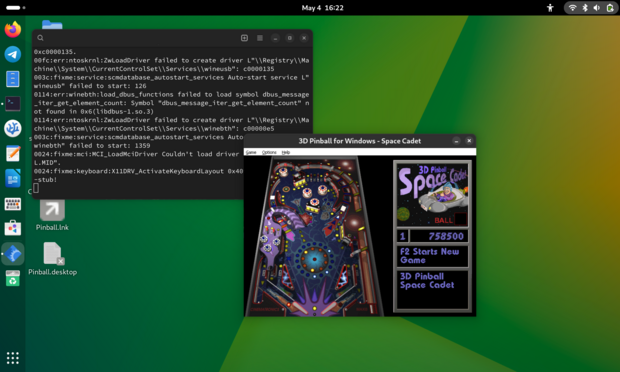Show the applications grid
The height and width of the screenshot is (372, 620).
click(13, 358)
